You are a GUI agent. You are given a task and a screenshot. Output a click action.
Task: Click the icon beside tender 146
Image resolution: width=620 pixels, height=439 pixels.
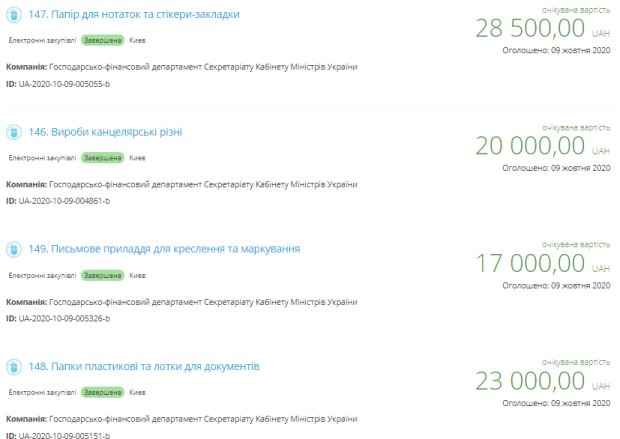click(x=15, y=132)
